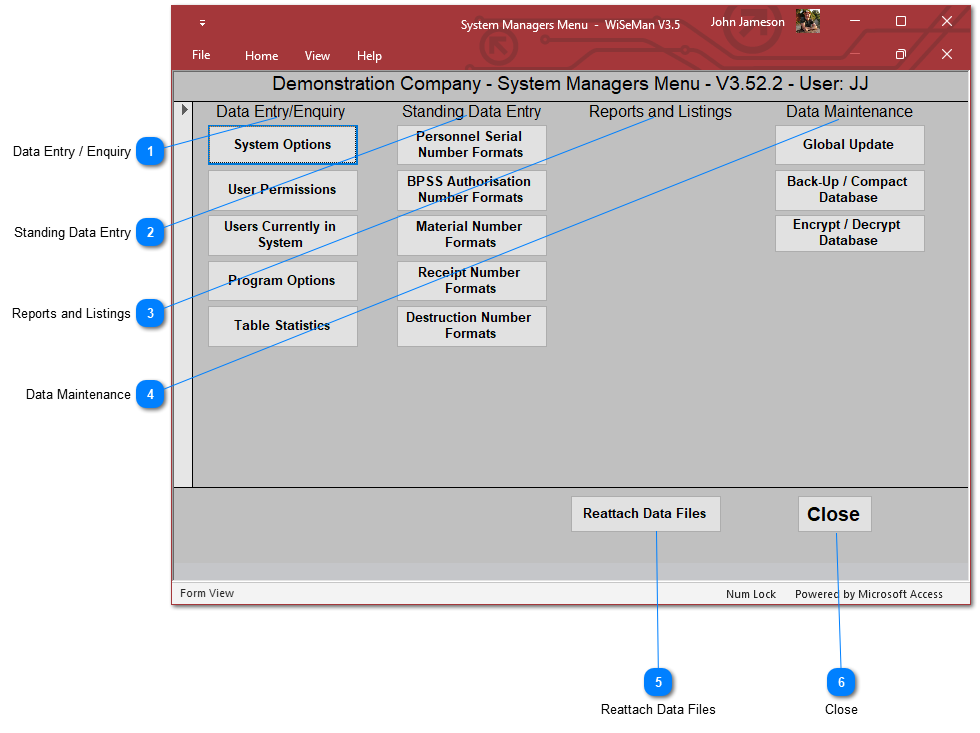This screenshot has width=980, height=733.
Task: Click the large Close button on the form
Action: coord(834,514)
